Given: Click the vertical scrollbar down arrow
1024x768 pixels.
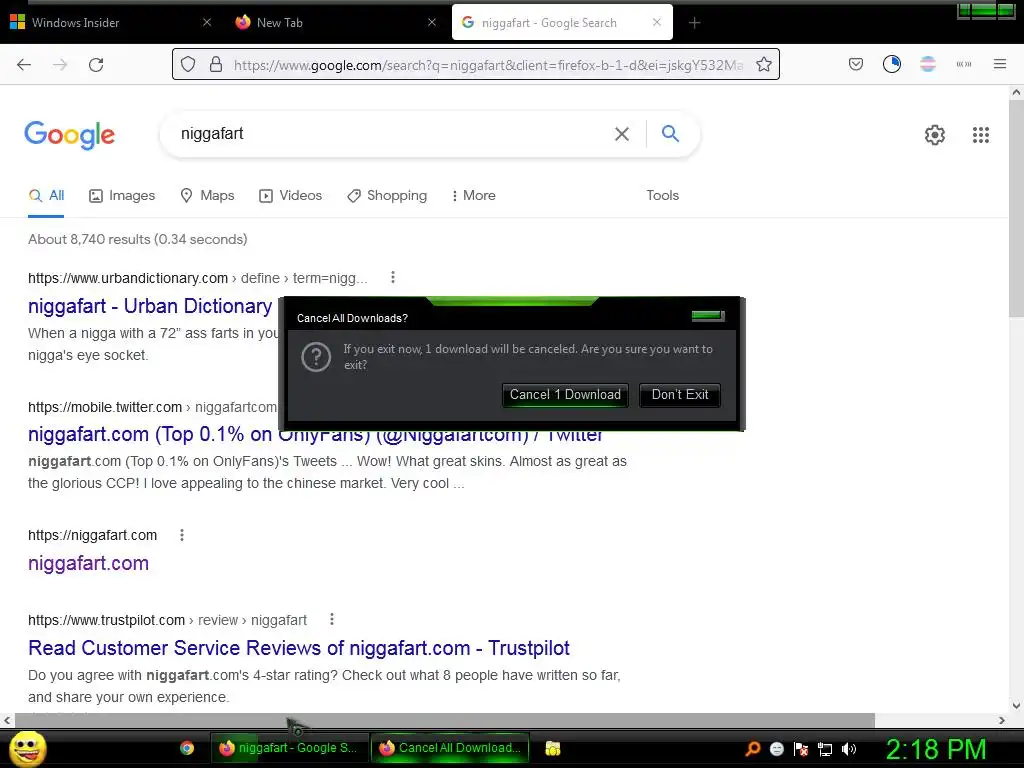Looking at the screenshot, I should 1016,705.
